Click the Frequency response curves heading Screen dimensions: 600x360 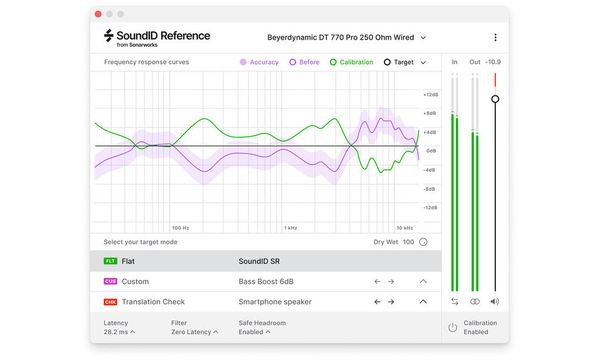147,62
